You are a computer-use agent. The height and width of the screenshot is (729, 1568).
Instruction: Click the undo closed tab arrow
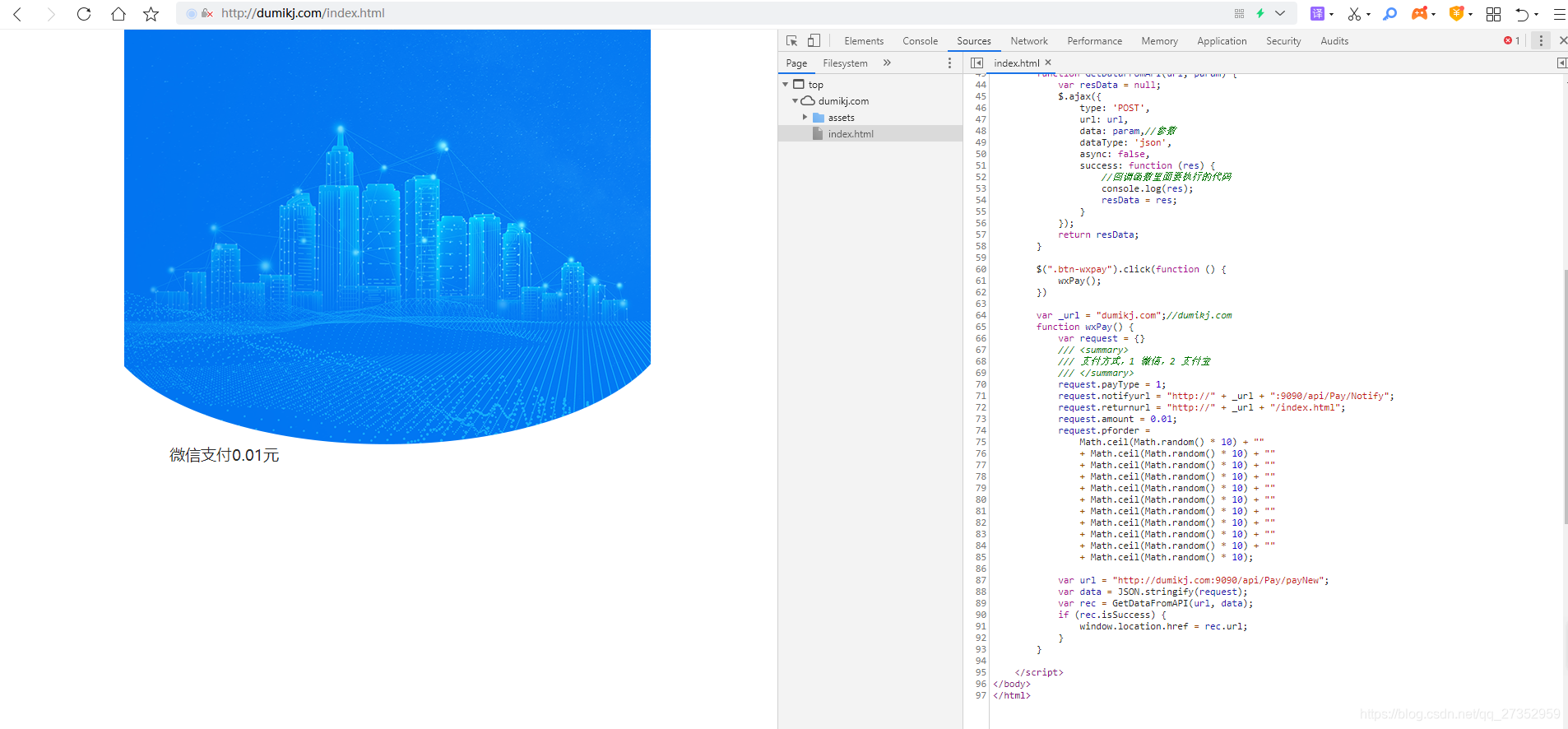pos(1522,14)
